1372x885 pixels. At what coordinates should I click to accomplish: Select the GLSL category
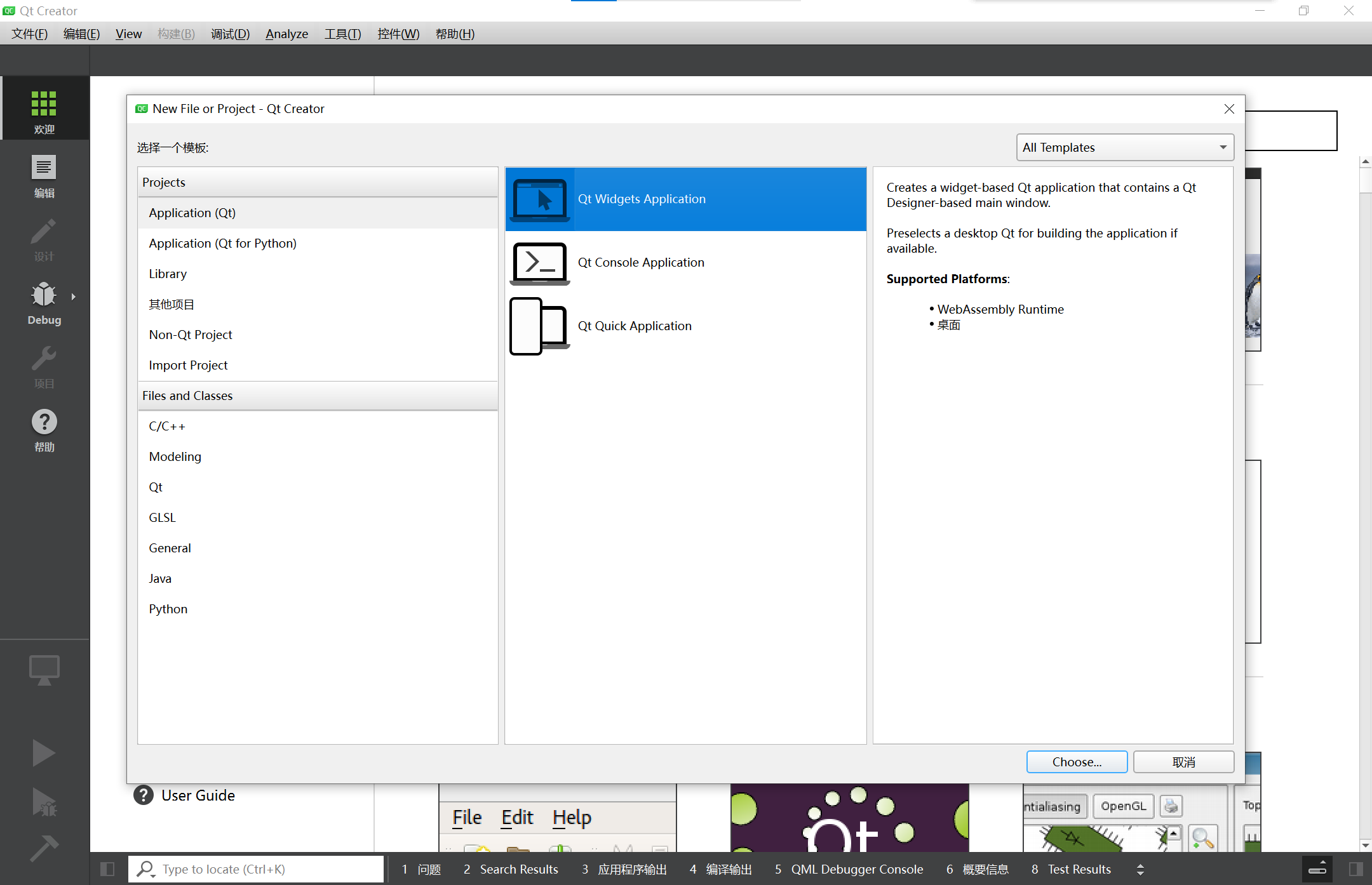(x=318, y=517)
